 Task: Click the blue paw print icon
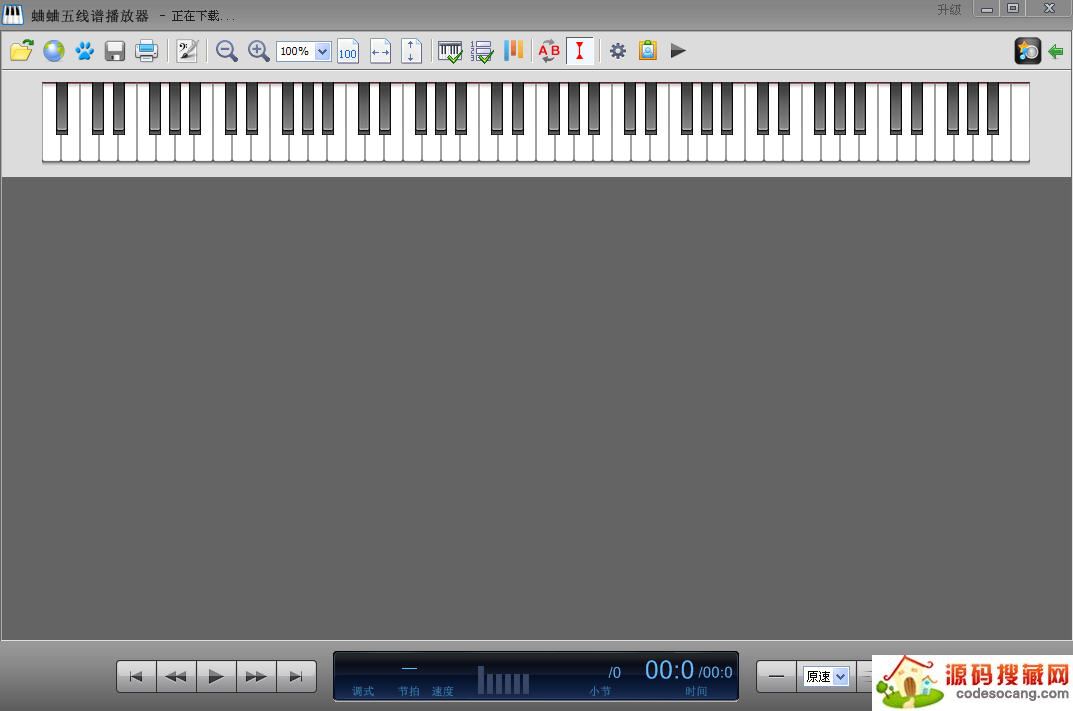85,51
